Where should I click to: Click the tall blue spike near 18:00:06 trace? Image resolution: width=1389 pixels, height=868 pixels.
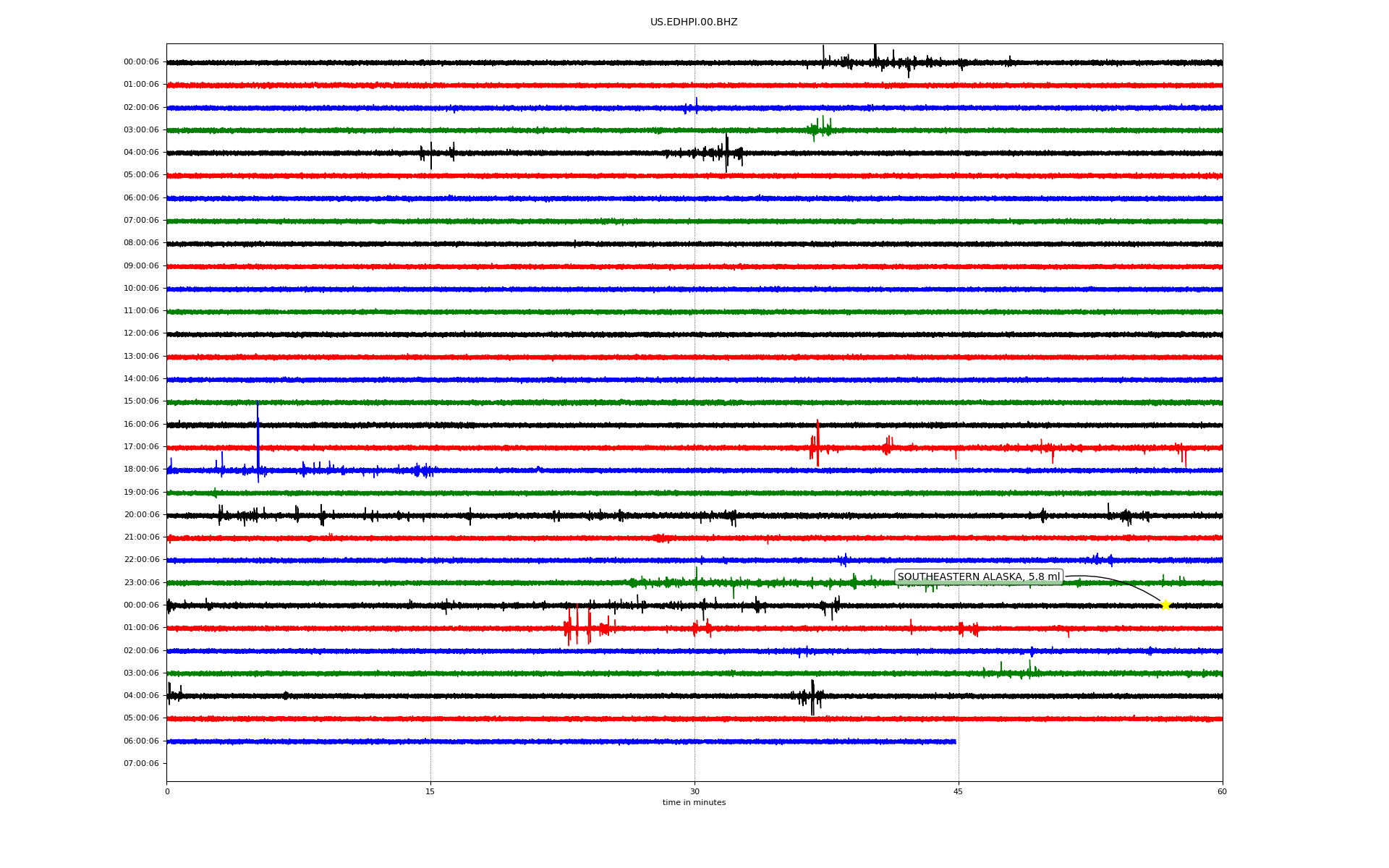tap(258, 434)
